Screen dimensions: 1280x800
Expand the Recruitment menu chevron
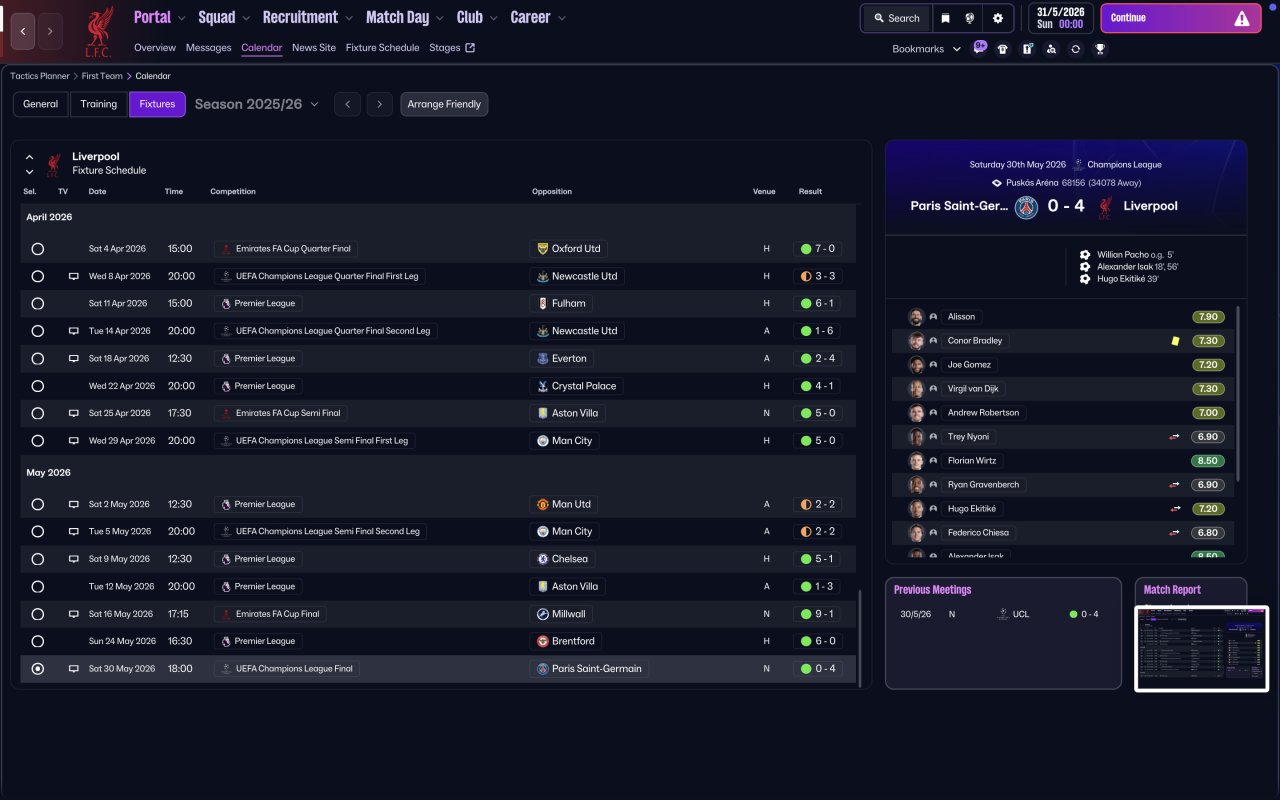(x=348, y=18)
